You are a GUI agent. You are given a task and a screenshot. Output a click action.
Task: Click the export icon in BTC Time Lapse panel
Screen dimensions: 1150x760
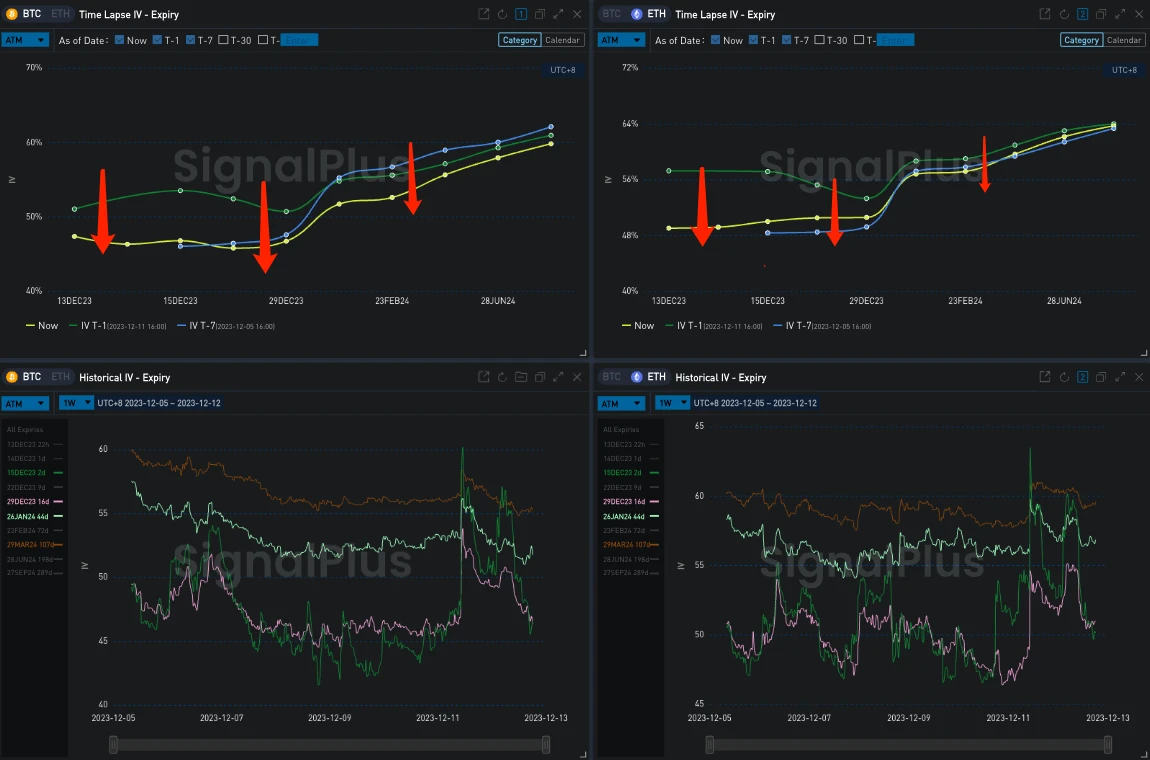point(484,14)
